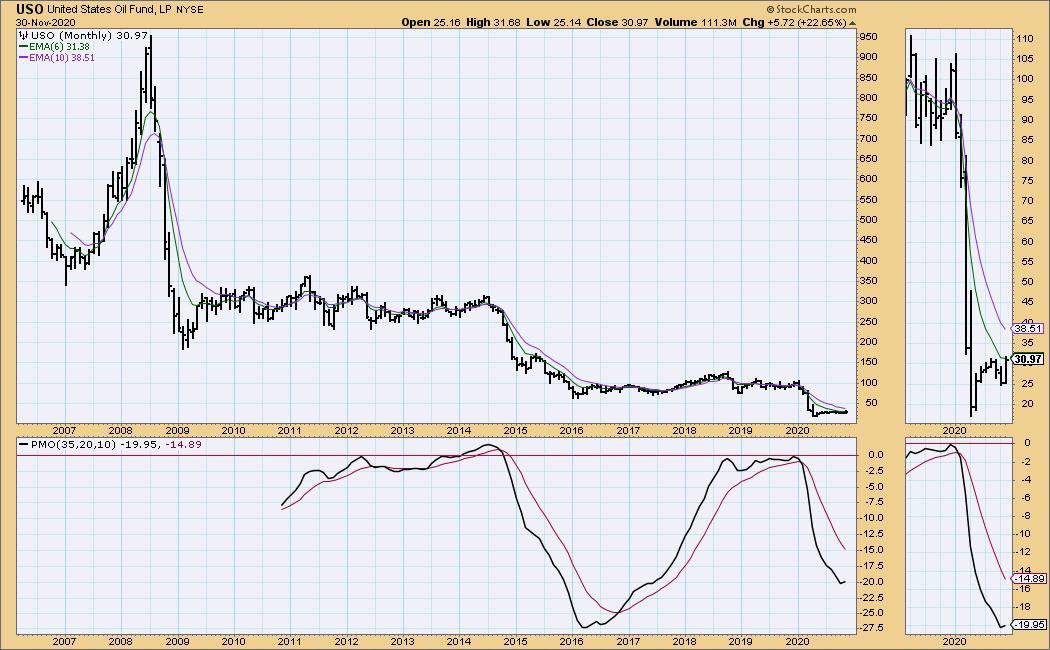The height and width of the screenshot is (650, 1050).
Task: Click the 2017 year label under PMO panel
Action: (x=628, y=641)
